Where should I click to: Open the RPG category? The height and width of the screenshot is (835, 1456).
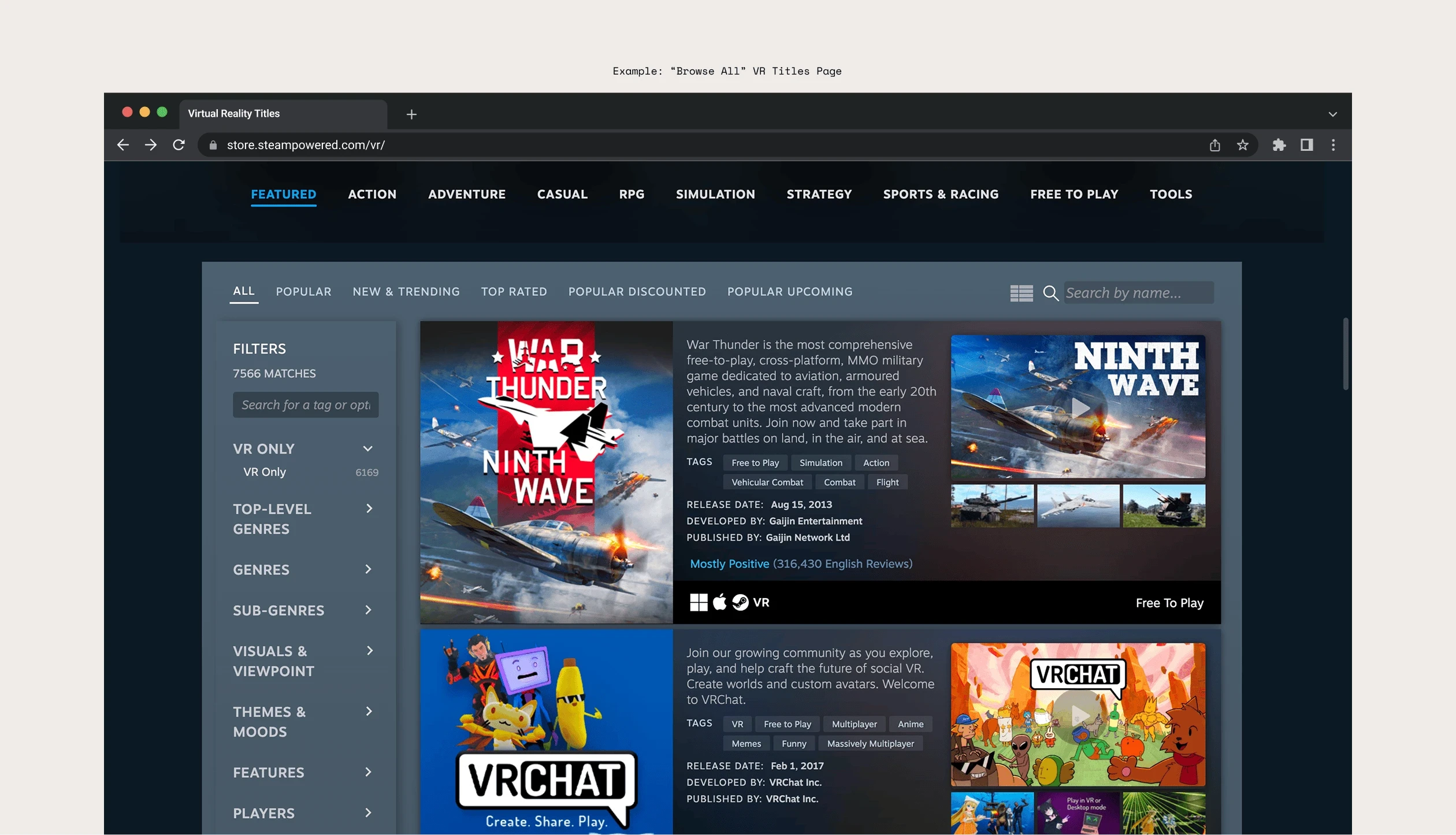tap(632, 194)
